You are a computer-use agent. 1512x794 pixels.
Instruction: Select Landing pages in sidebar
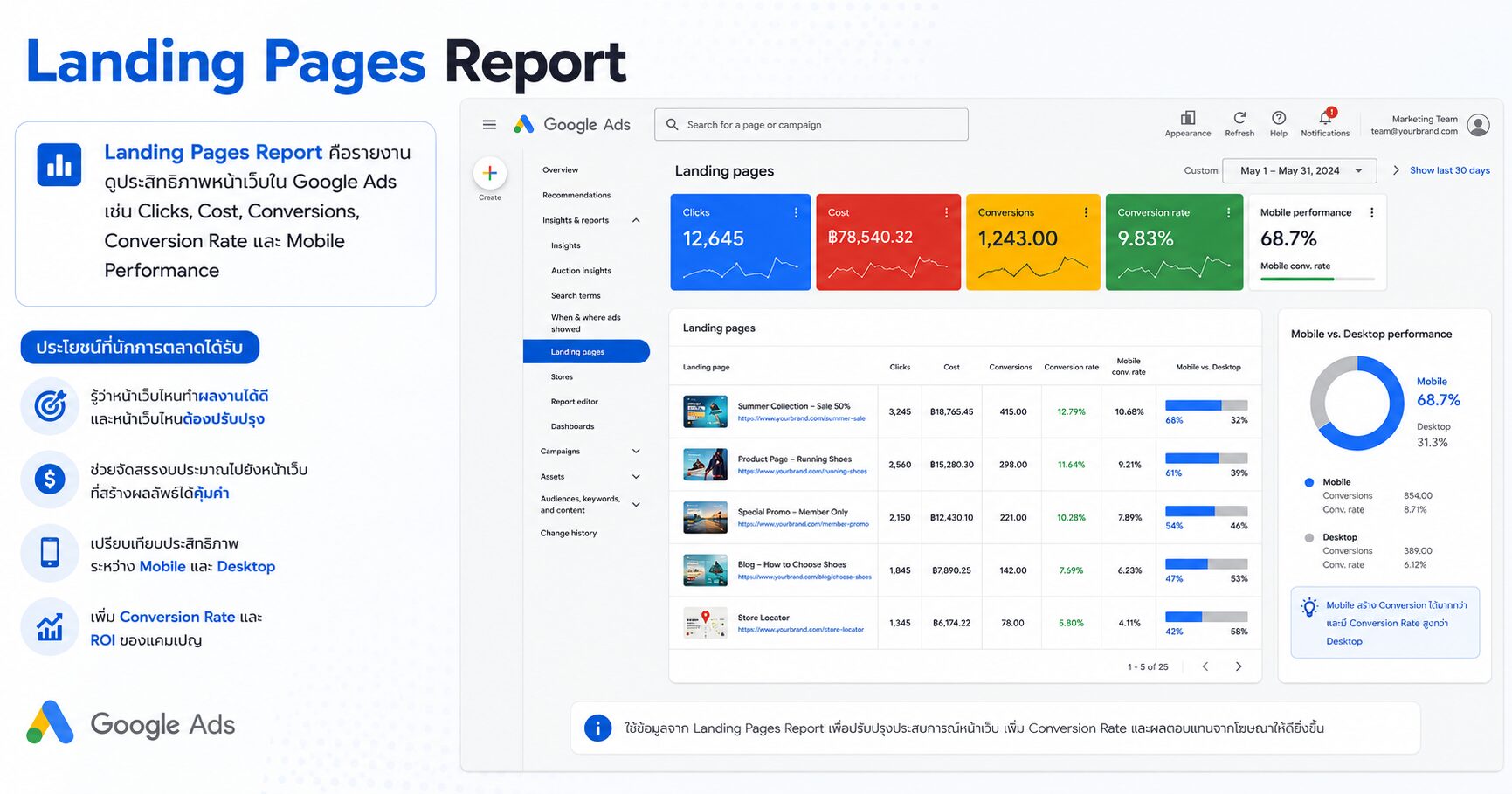click(586, 351)
